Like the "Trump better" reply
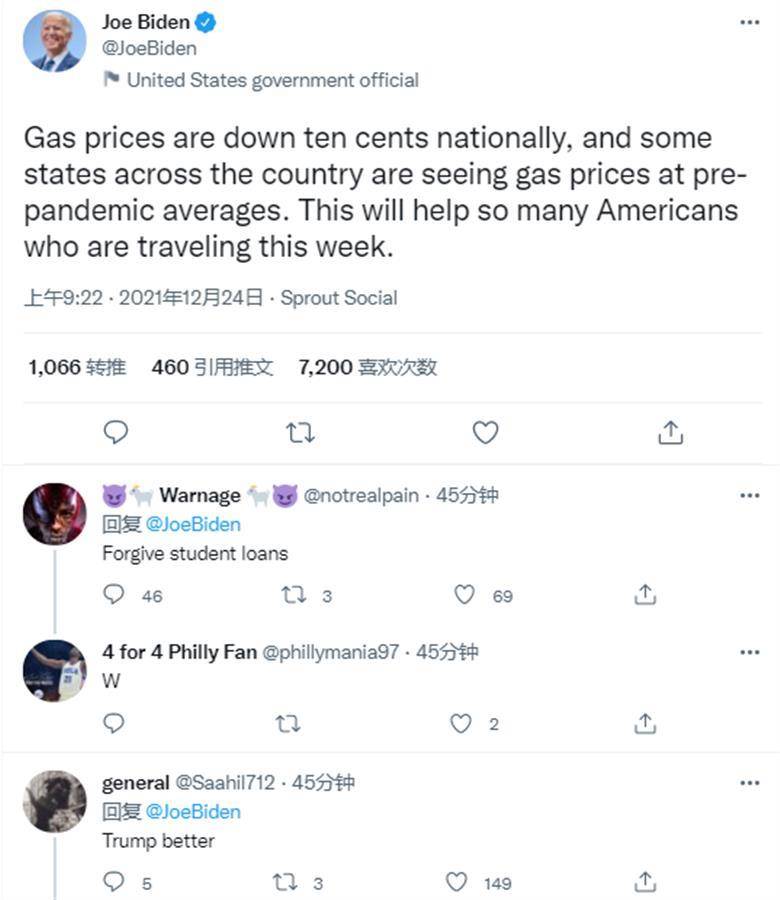The width and height of the screenshot is (780, 900). click(x=457, y=882)
